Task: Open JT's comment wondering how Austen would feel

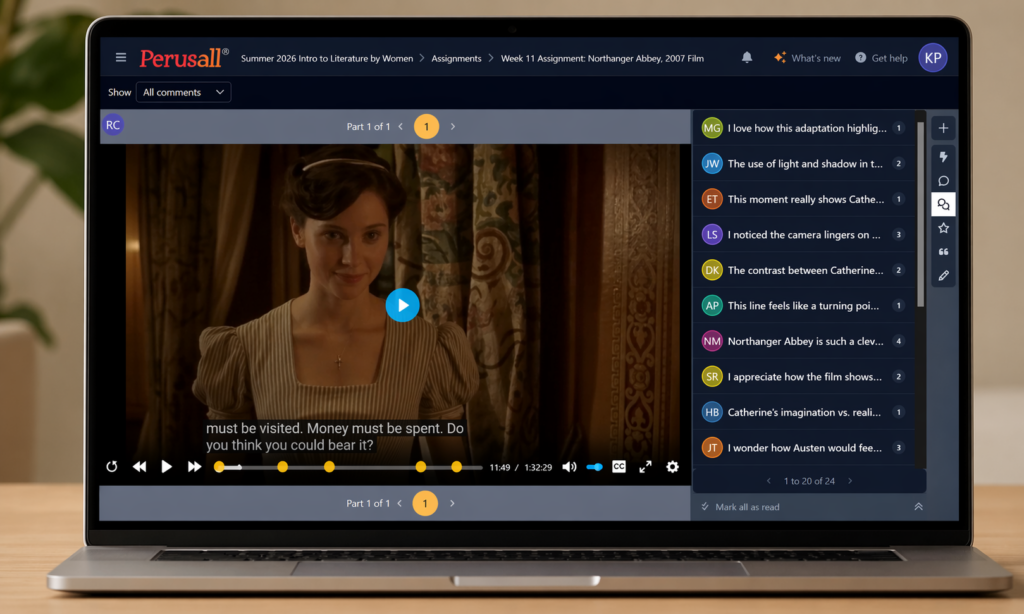Action: (x=800, y=448)
